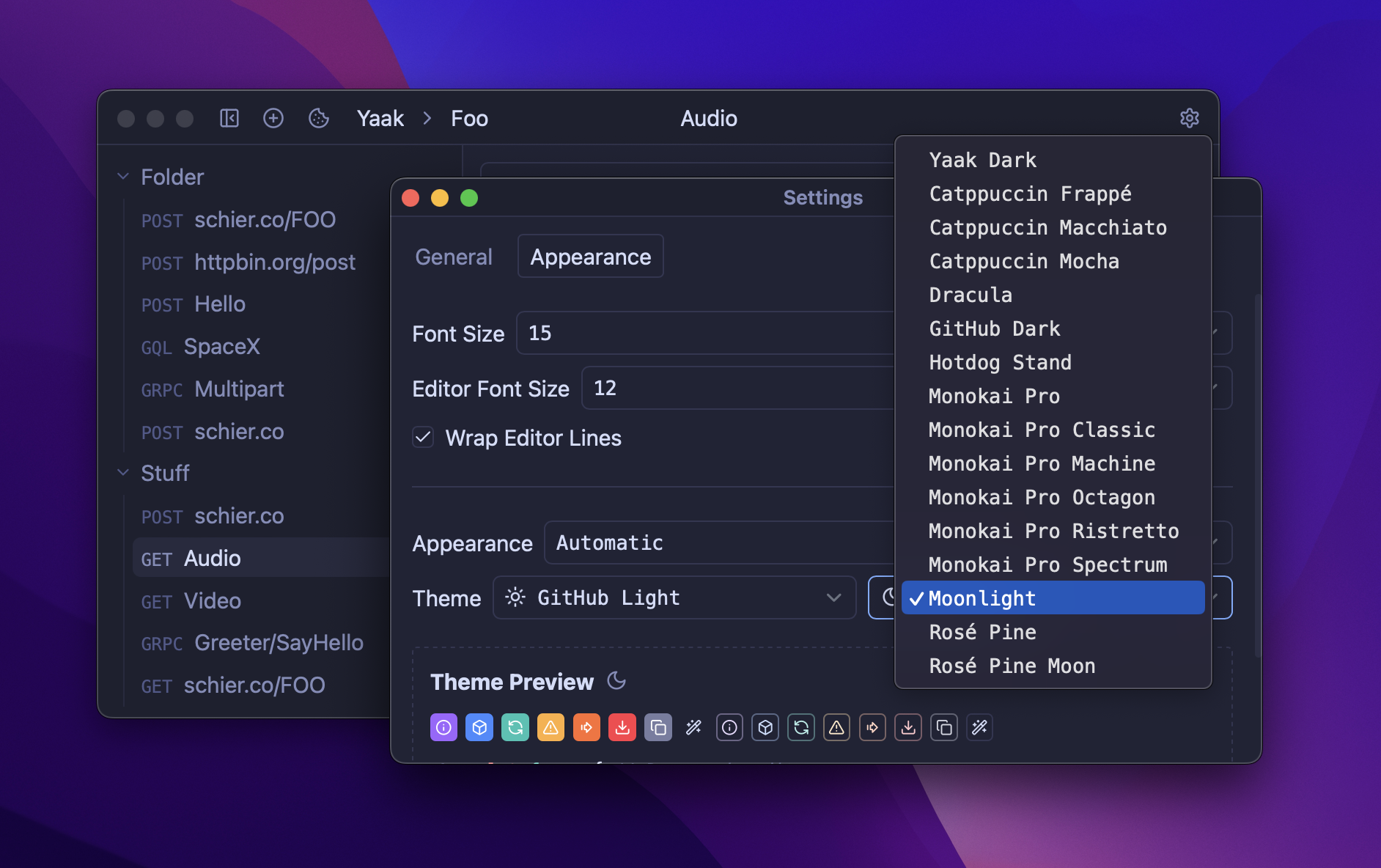Collapse the Stuff tree group

coord(123,473)
